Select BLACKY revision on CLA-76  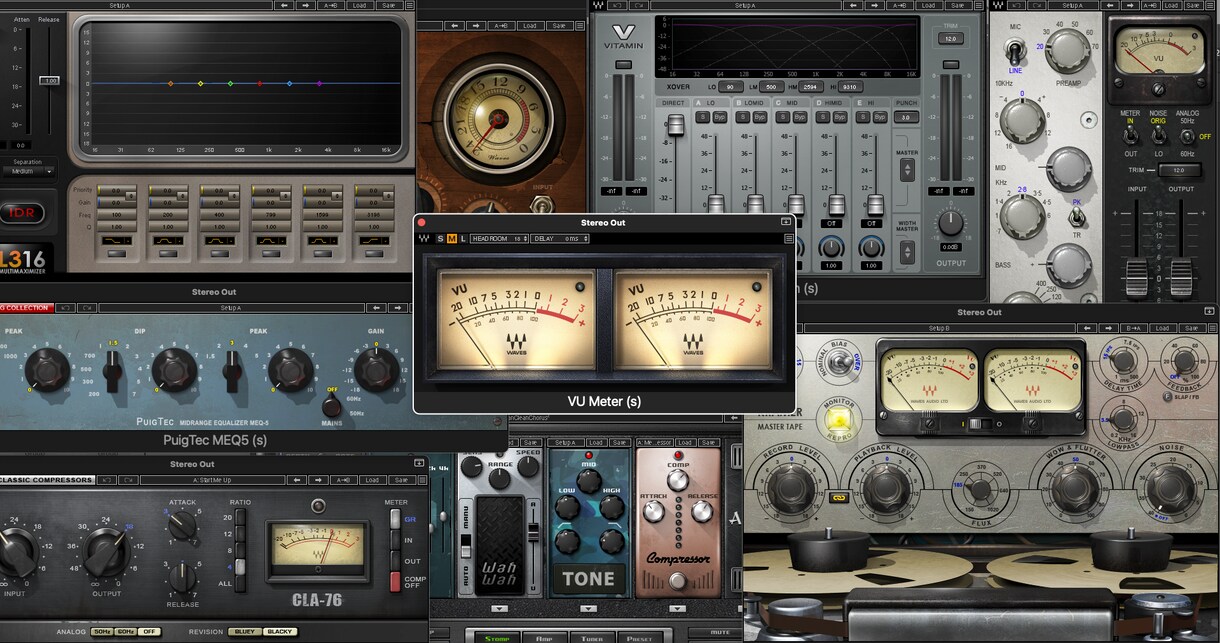(x=279, y=632)
